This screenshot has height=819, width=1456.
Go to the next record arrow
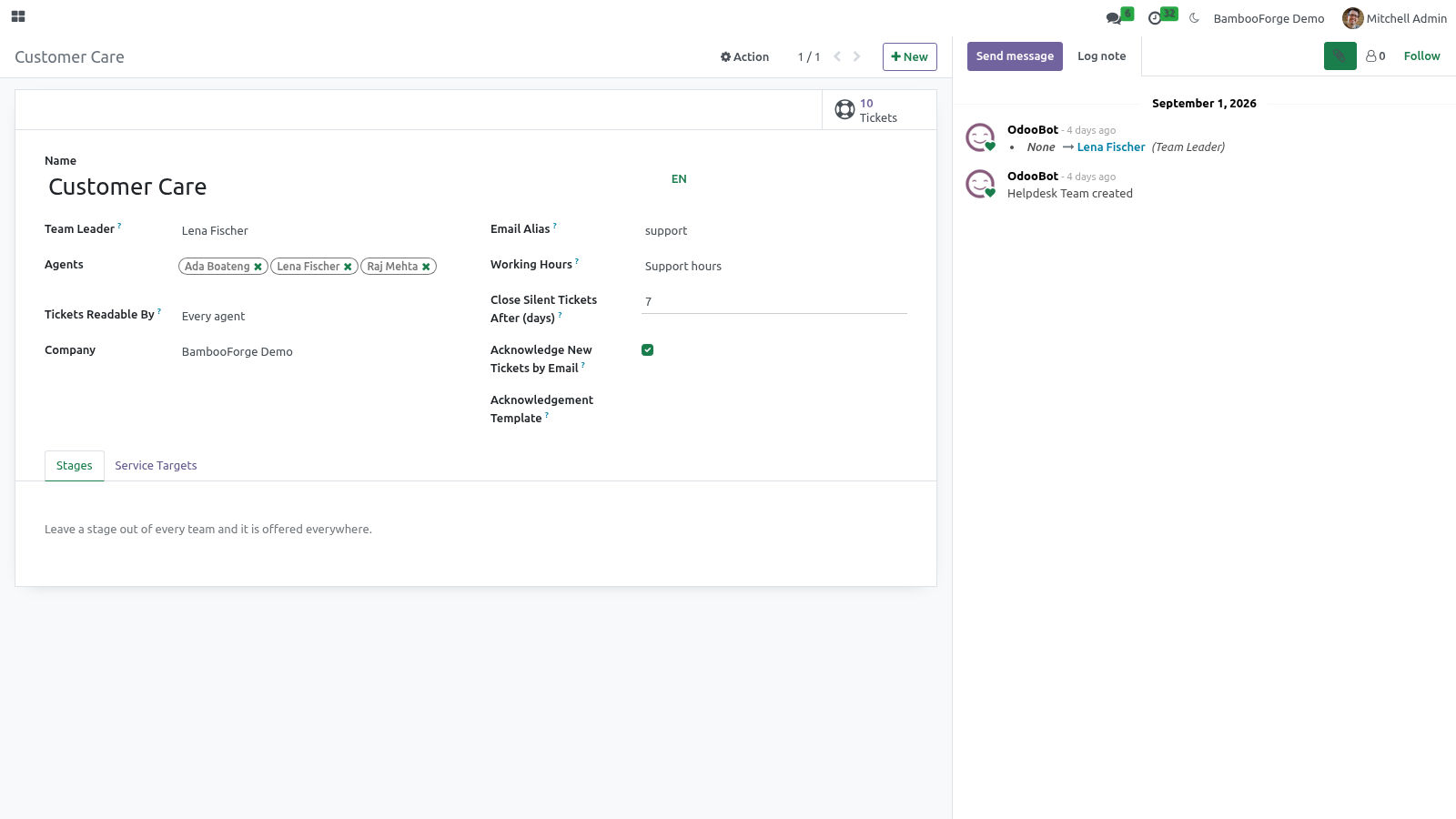pos(856,56)
